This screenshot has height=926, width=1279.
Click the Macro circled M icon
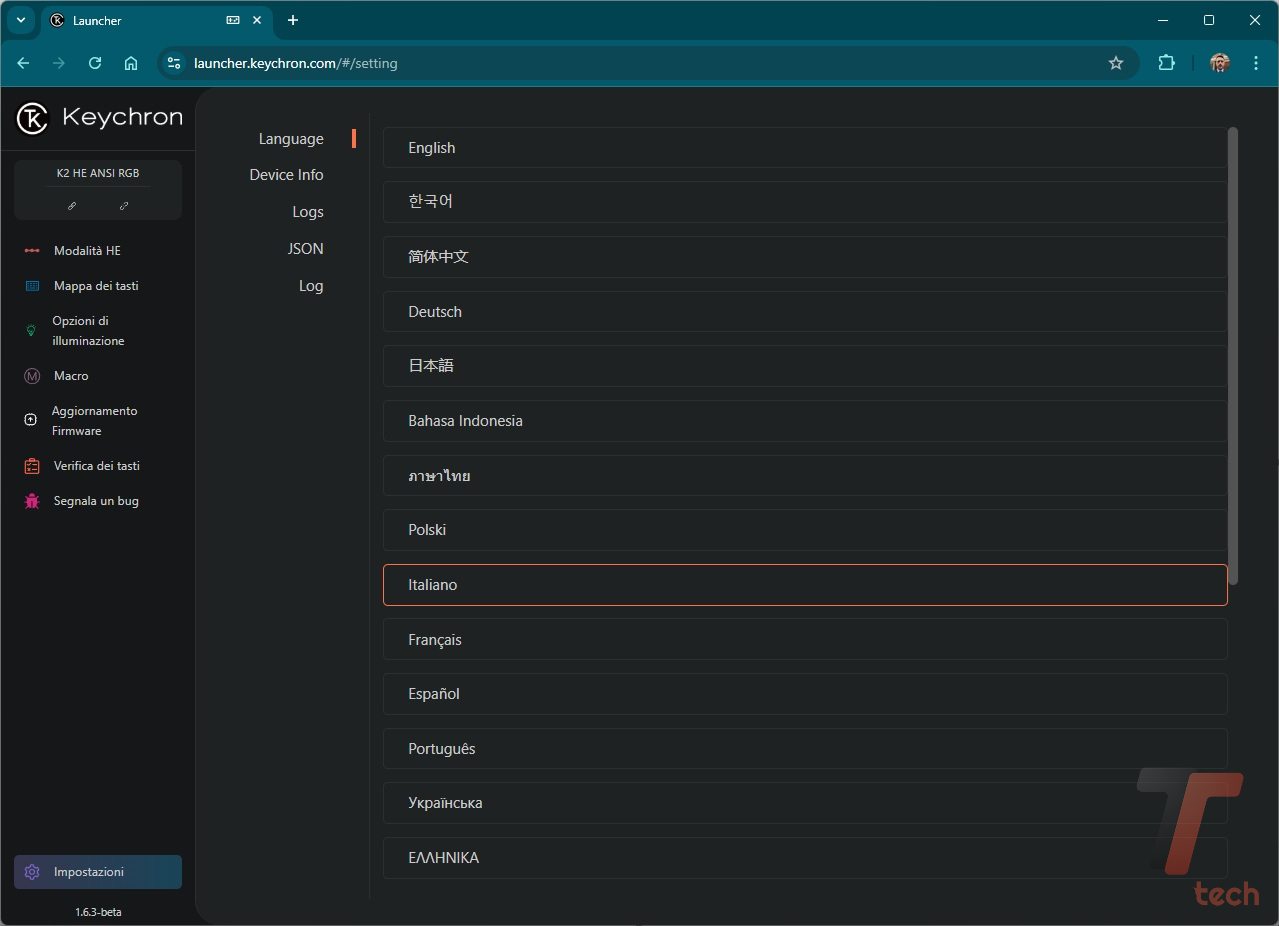(32, 376)
